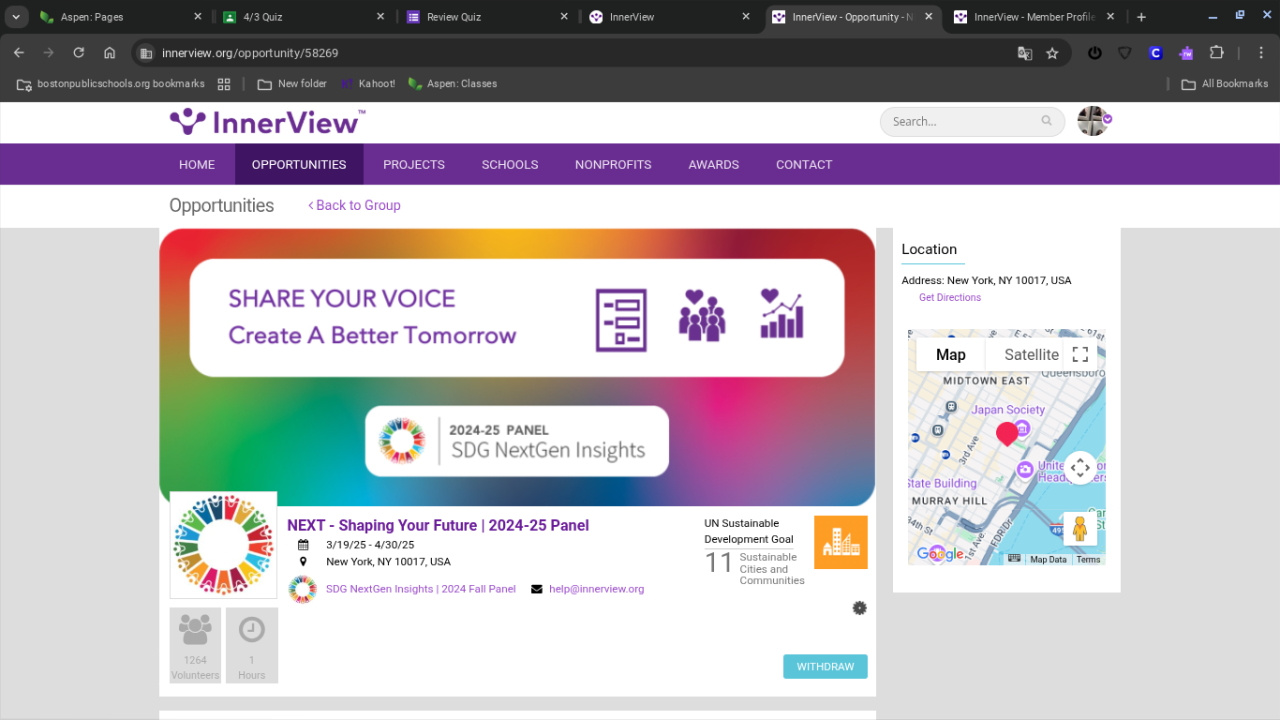Open the profile avatar menu
The height and width of the screenshot is (720, 1280).
(1093, 121)
